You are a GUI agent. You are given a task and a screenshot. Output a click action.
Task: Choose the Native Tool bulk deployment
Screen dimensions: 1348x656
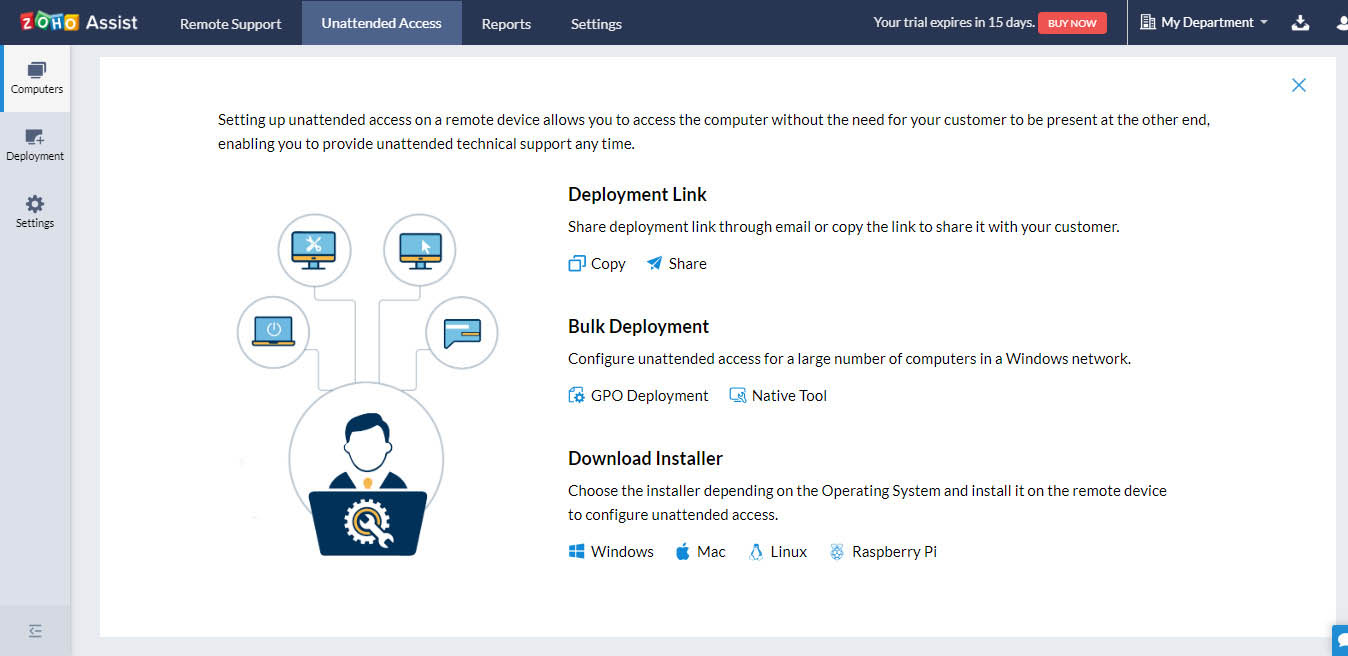(778, 396)
